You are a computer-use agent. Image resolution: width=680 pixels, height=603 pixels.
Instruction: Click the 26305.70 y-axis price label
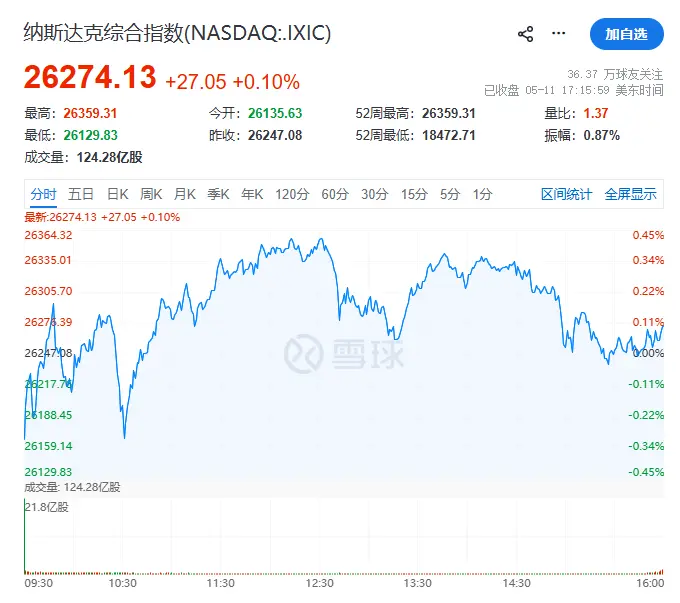coord(48,291)
